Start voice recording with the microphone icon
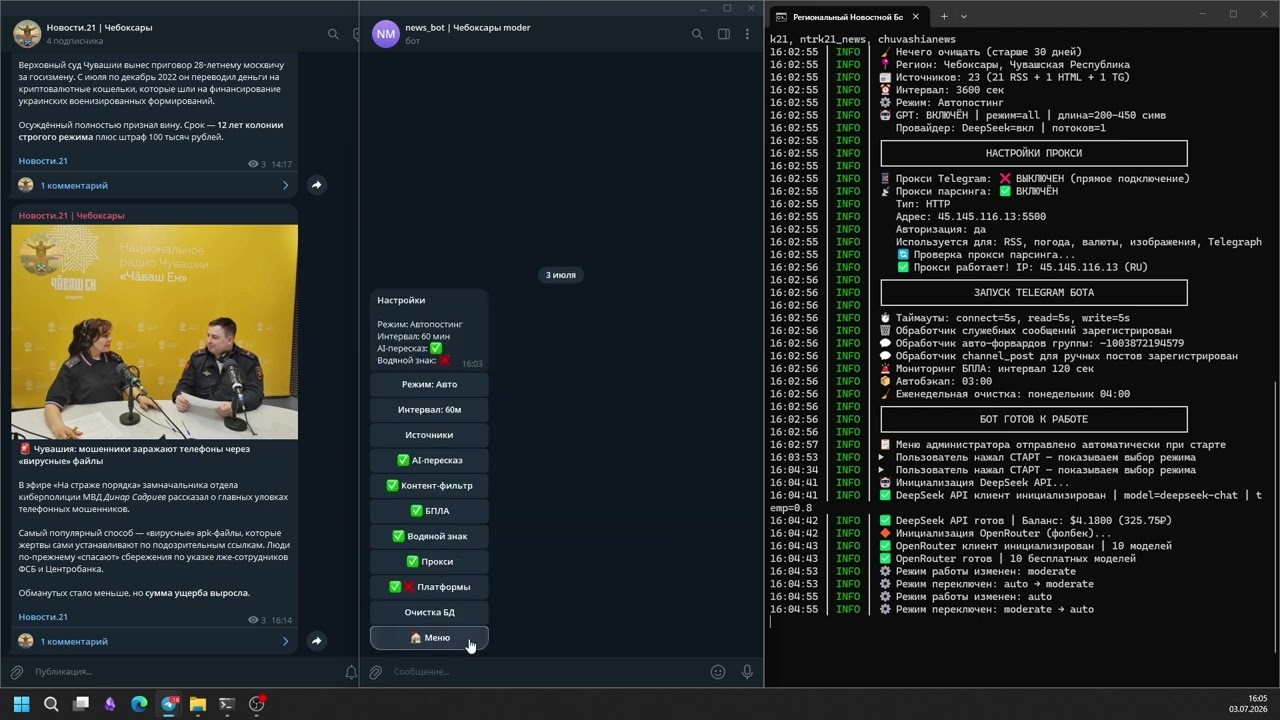The width and height of the screenshot is (1280, 720). pyautogui.click(x=747, y=672)
